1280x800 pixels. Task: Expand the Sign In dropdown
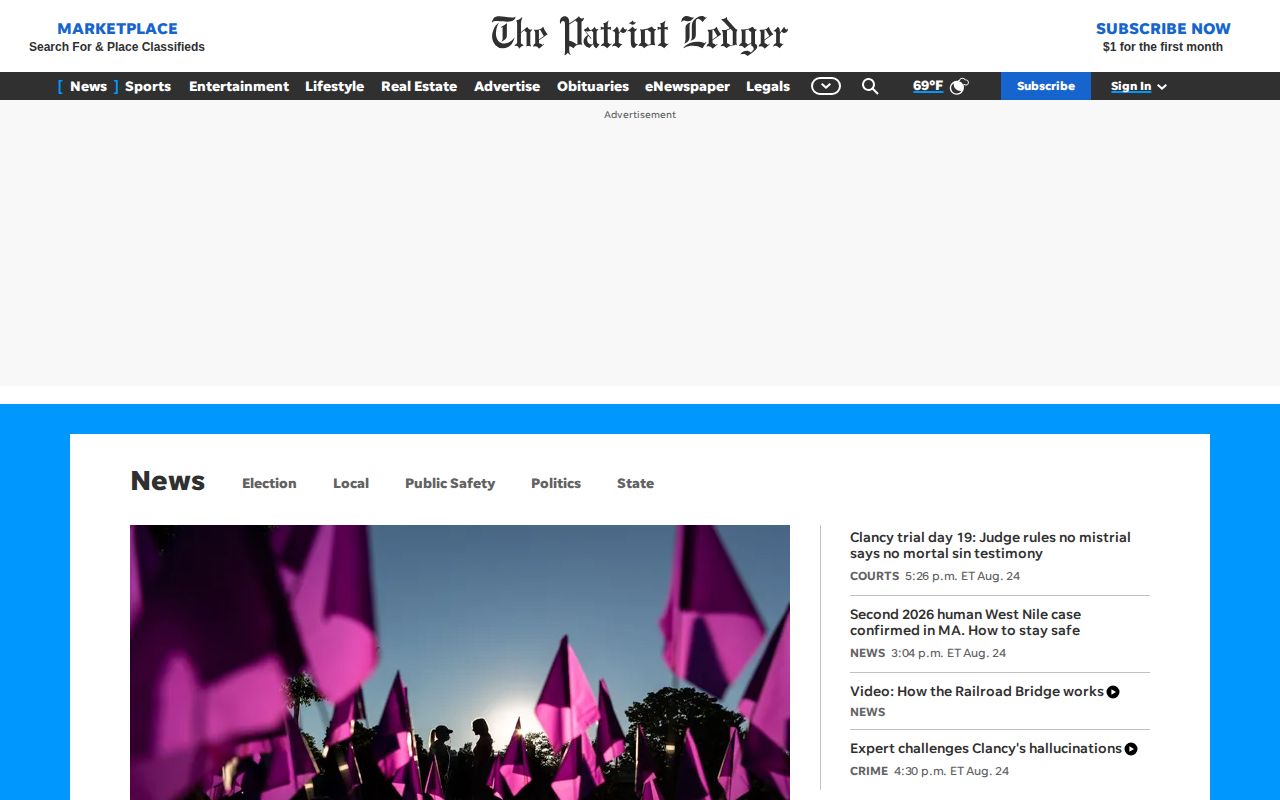coord(1139,86)
